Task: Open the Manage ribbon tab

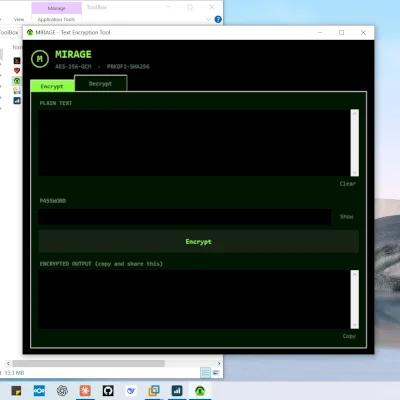Action: [57, 8]
